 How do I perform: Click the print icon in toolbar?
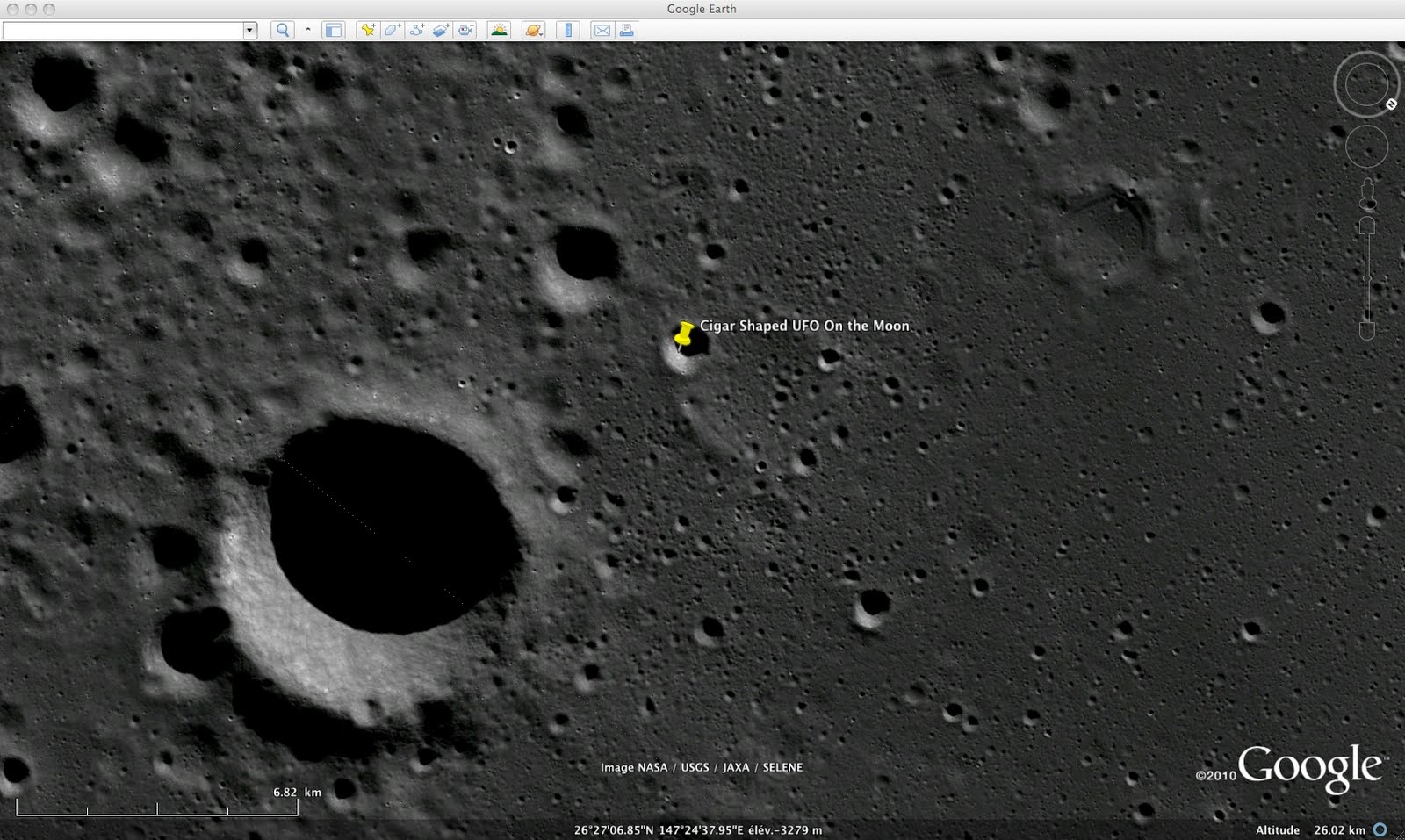(626, 31)
